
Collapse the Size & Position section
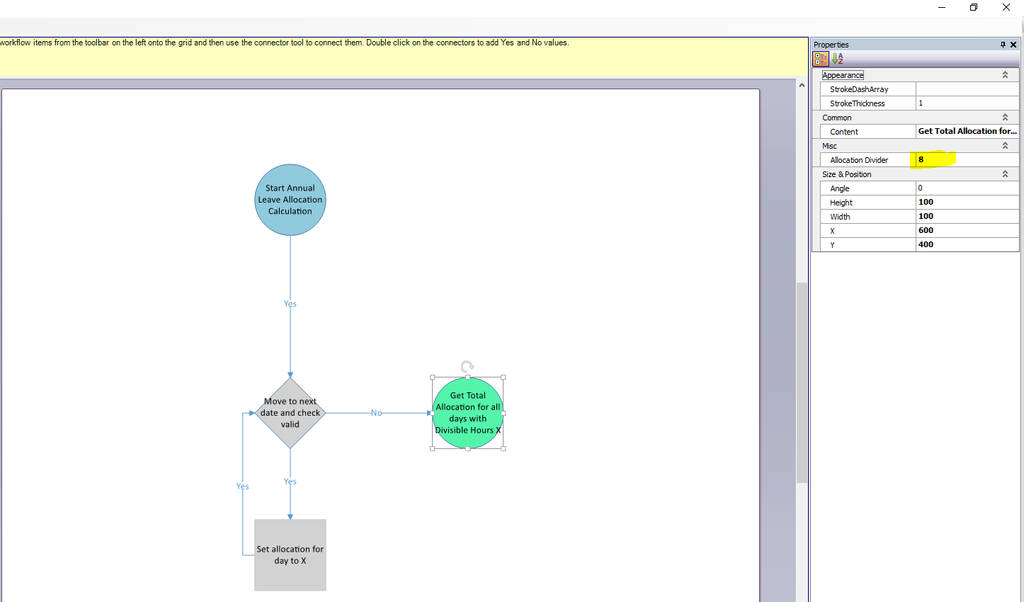pyautogui.click(x=1005, y=174)
